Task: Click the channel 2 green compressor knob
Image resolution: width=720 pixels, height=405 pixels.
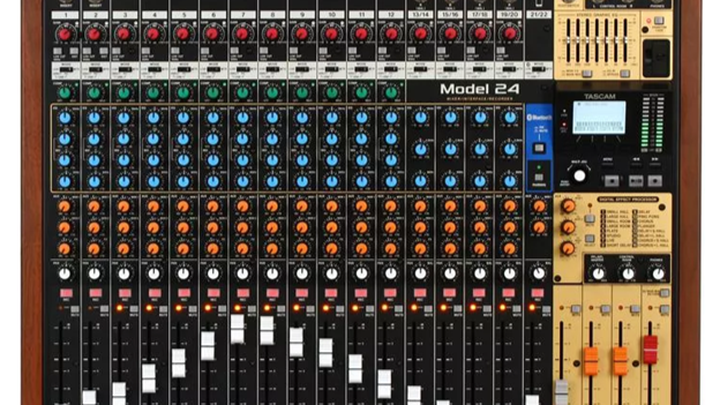Action: coord(95,92)
